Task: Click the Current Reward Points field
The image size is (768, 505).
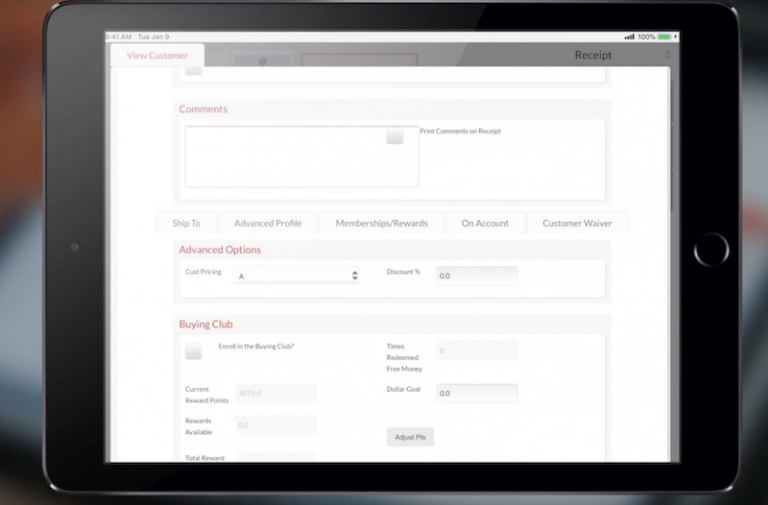Action: [x=275, y=393]
